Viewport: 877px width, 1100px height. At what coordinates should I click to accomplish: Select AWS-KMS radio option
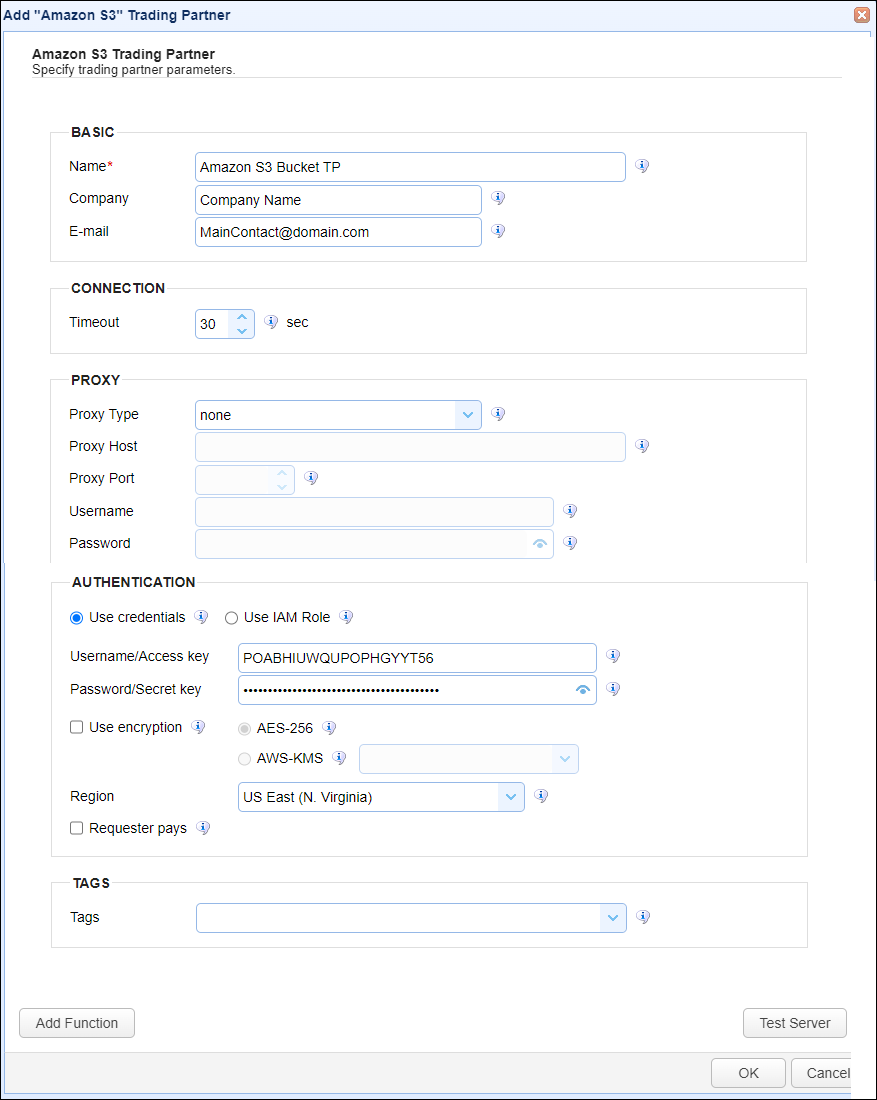tap(244, 759)
